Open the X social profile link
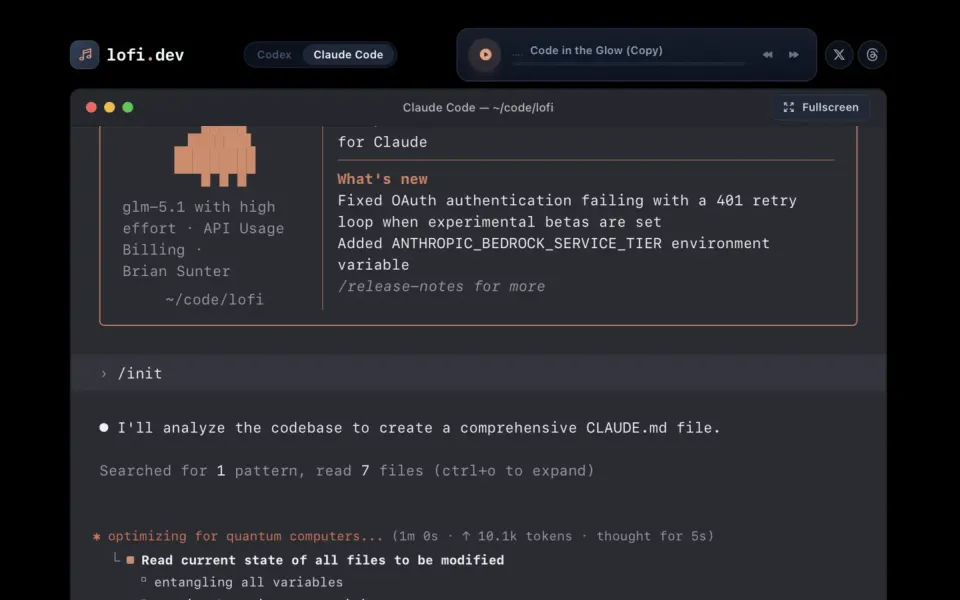This screenshot has width=960, height=600. 839,54
